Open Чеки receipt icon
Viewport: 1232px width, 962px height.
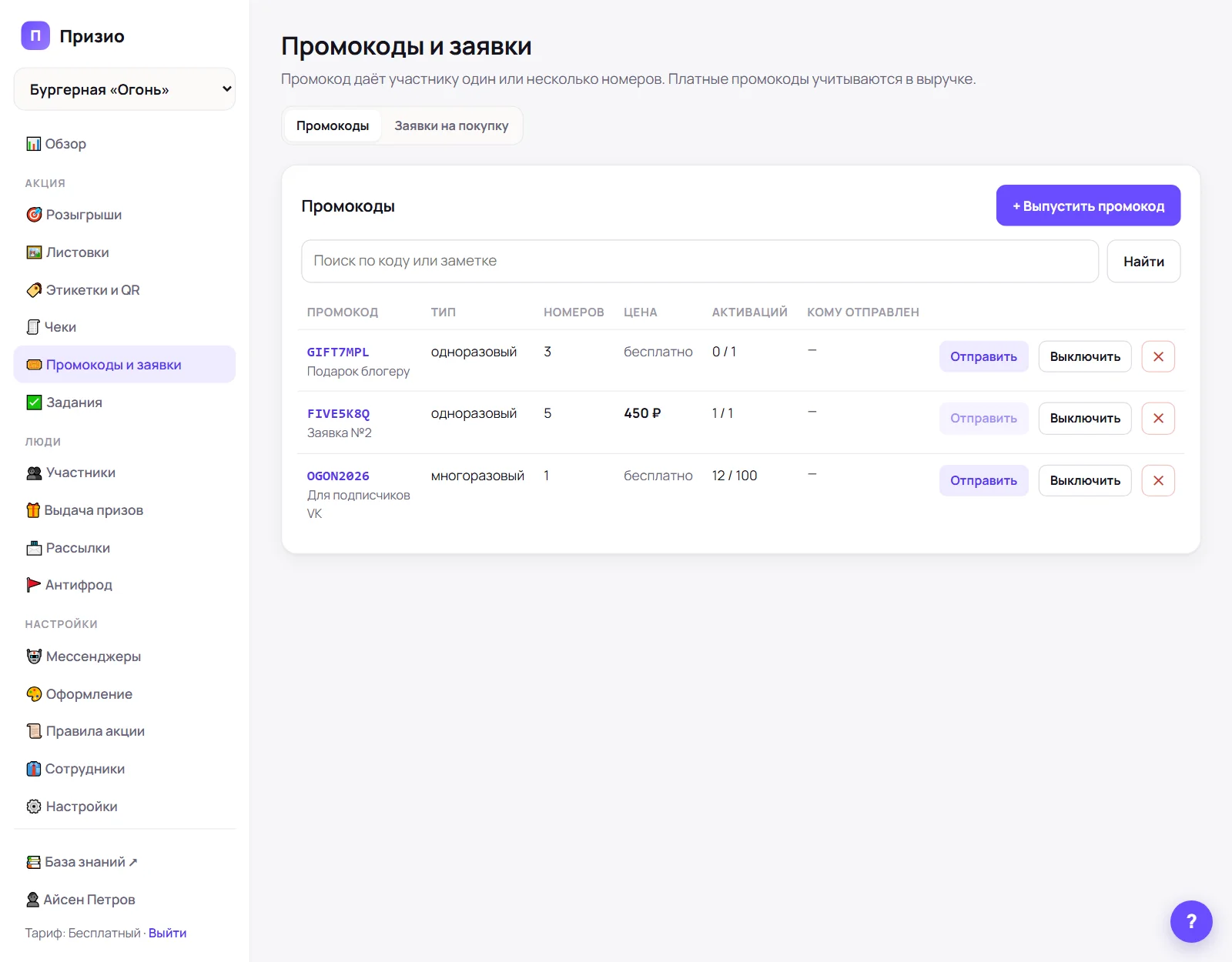click(x=33, y=327)
